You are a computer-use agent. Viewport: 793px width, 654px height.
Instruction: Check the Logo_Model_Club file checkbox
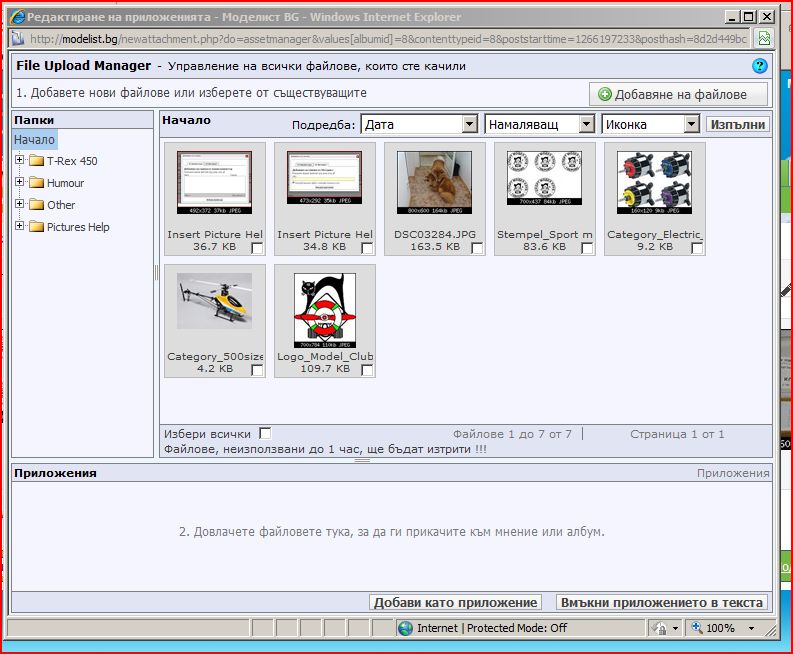pos(367,370)
